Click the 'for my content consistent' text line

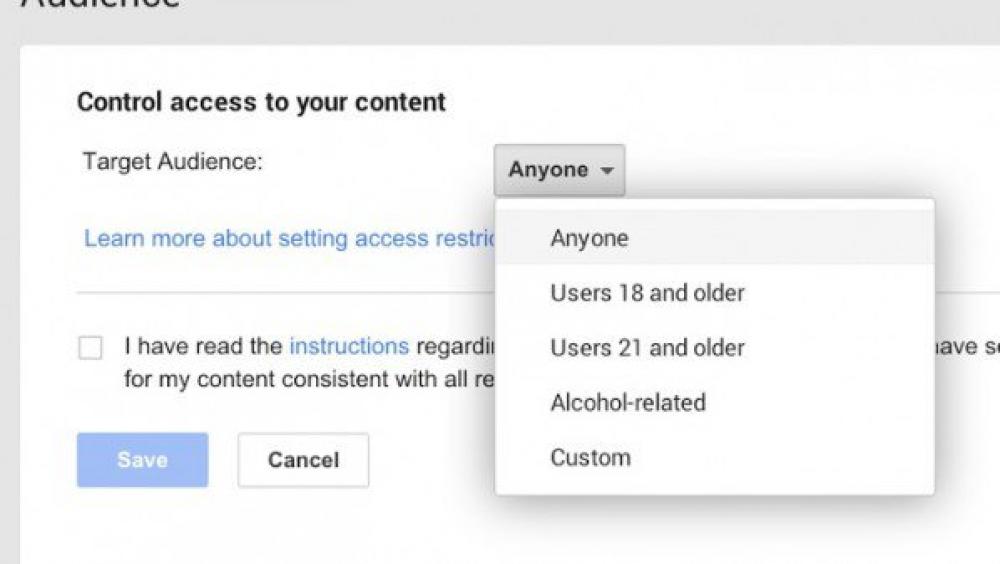300,380
